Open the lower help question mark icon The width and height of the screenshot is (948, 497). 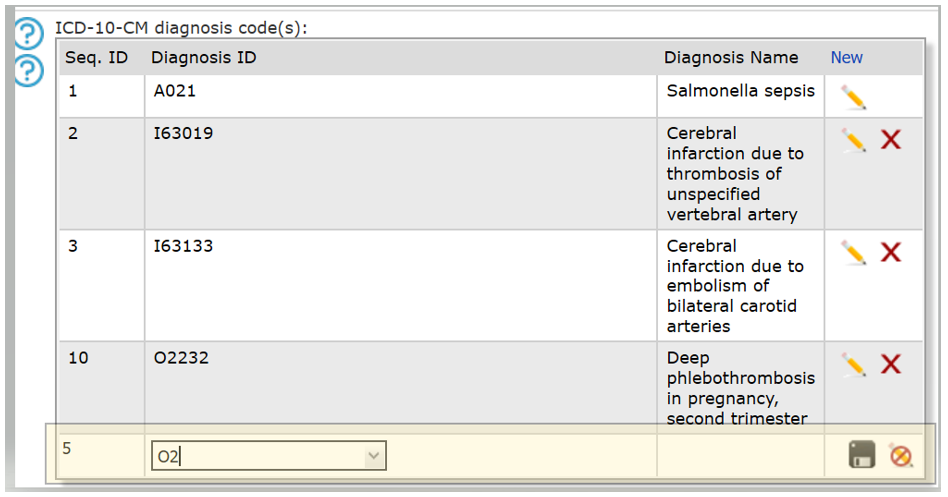click(x=28, y=71)
